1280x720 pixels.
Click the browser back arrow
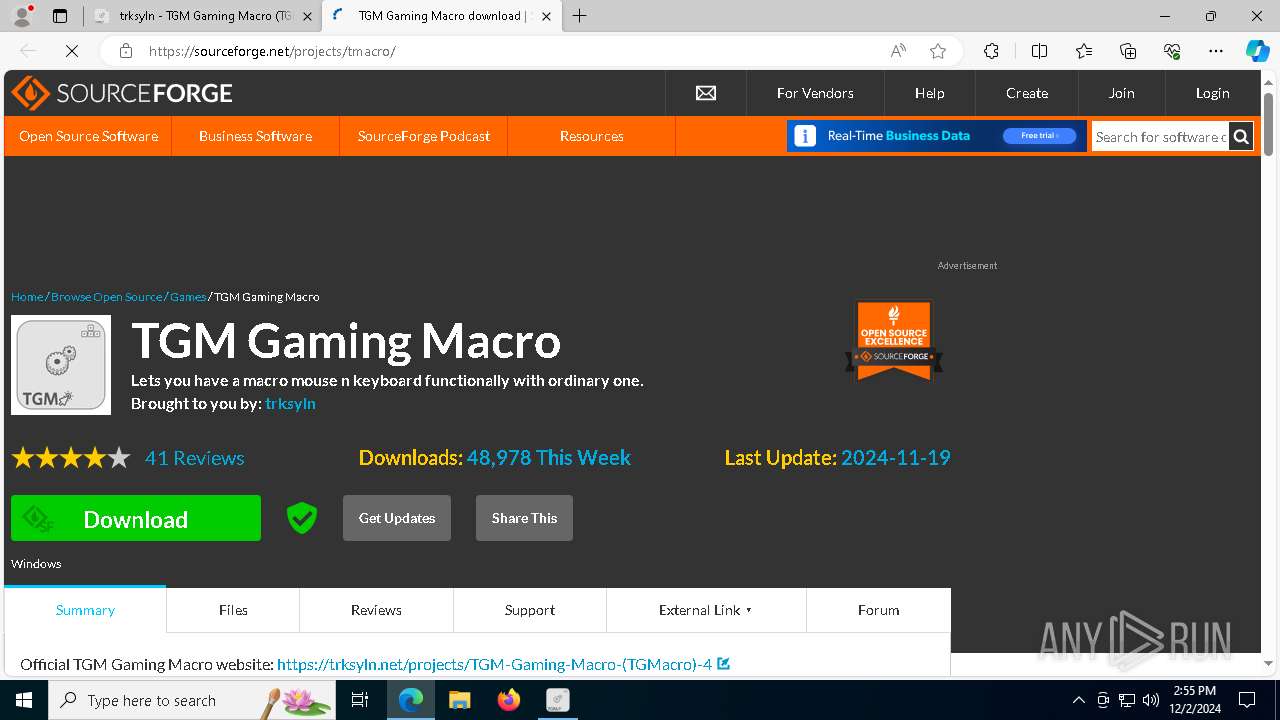tap(28, 51)
